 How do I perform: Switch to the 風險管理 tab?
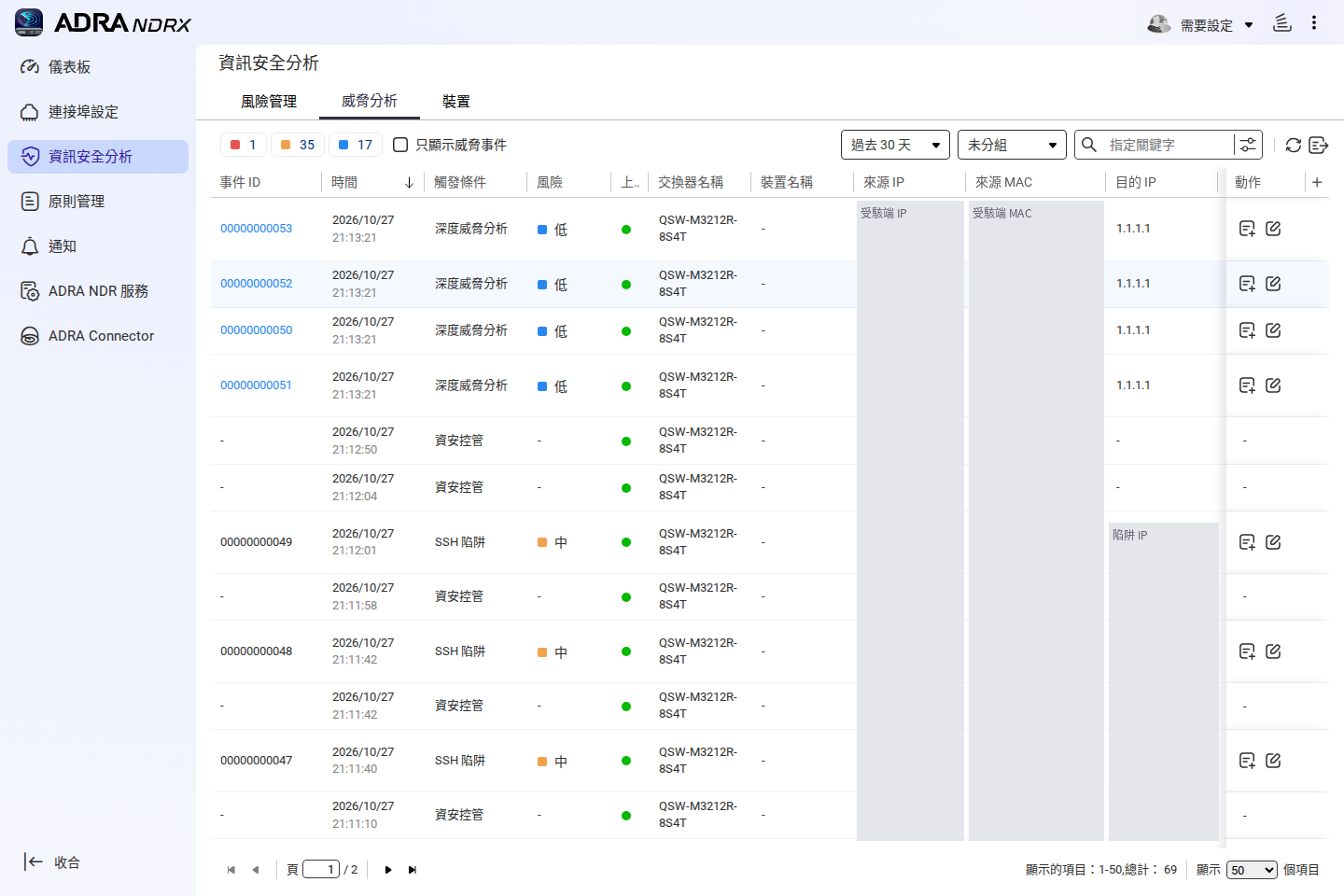269,101
